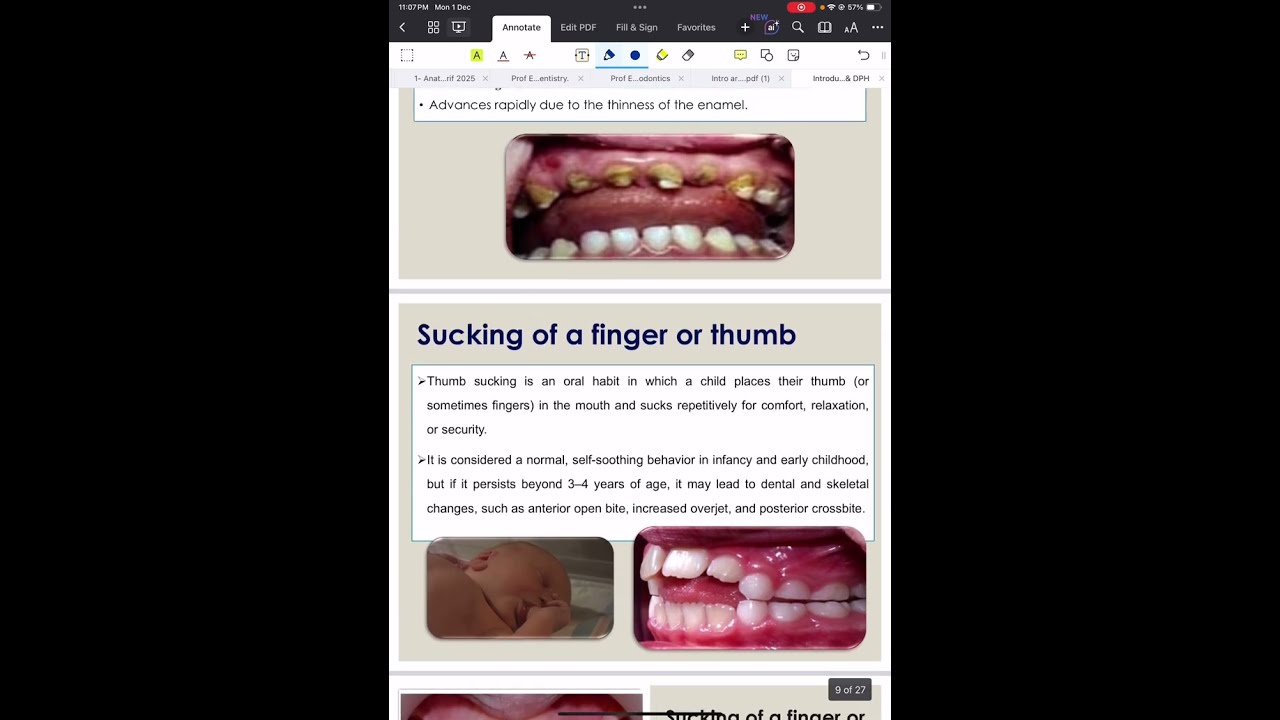Select the text highlight tool
Screen dimensions: 1280x720
(477, 55)
